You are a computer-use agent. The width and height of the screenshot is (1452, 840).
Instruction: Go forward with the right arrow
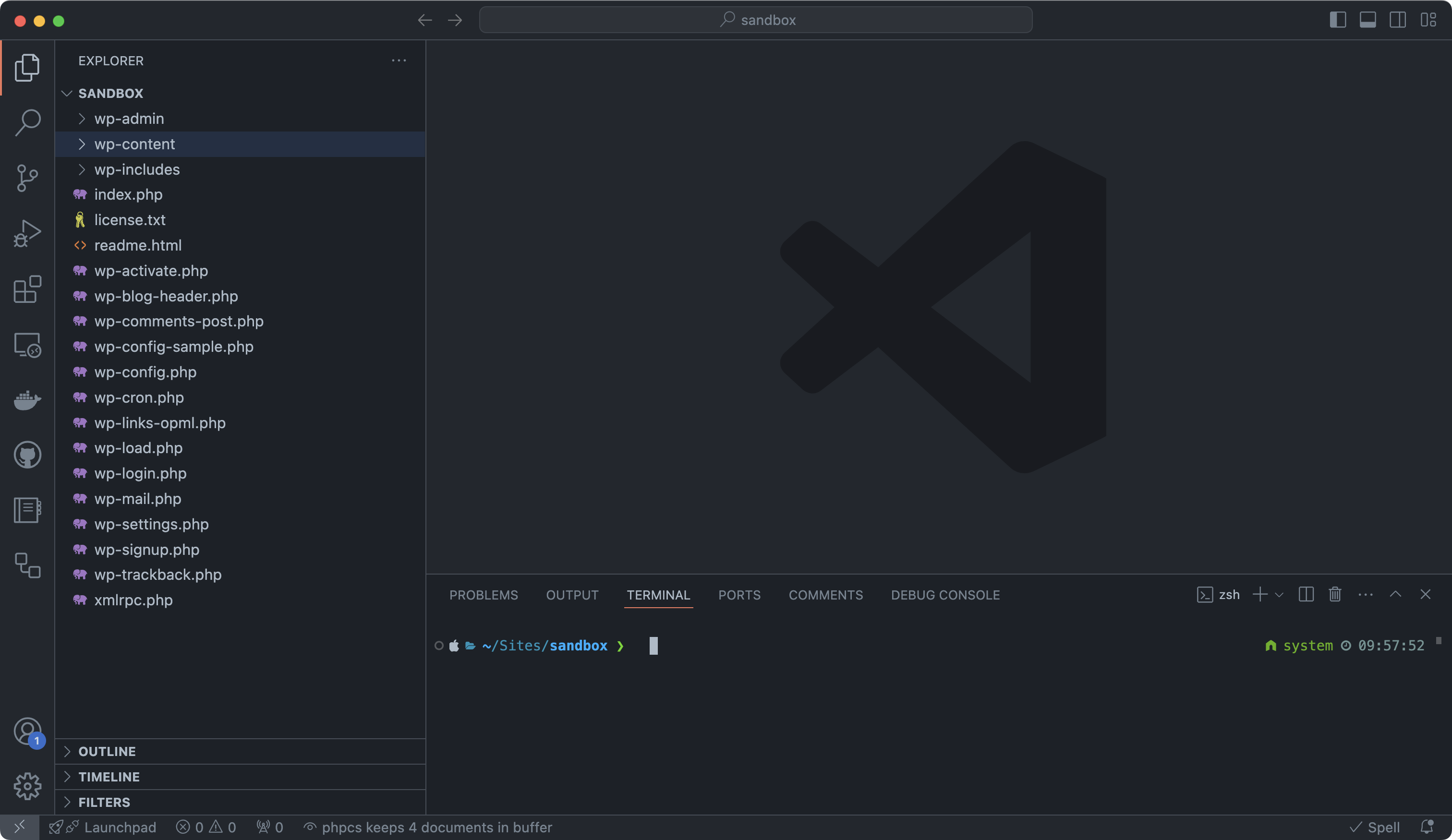click(455, 20)
